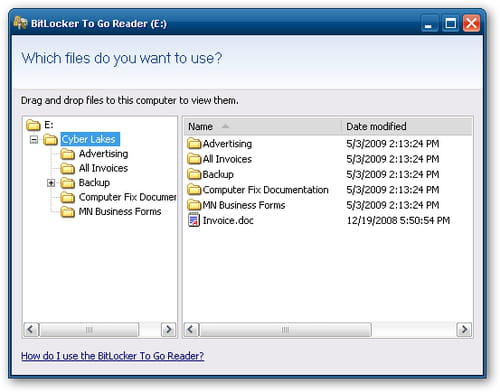Select the Invoice.doc document icon
This screenshot has width=500, height=392.
tap(194, 220)
